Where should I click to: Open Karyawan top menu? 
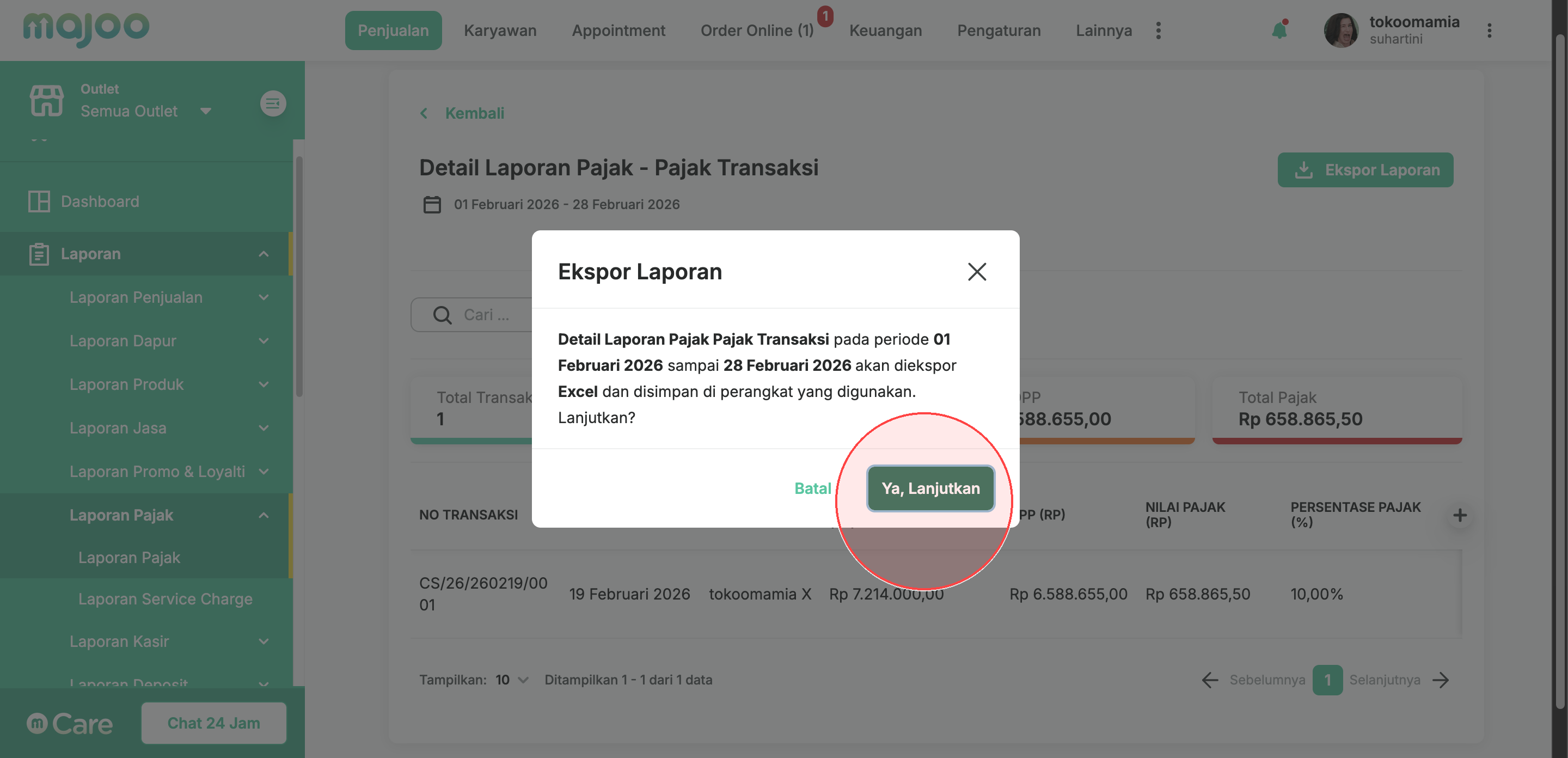pyautogui.click(x=500, y=30)
